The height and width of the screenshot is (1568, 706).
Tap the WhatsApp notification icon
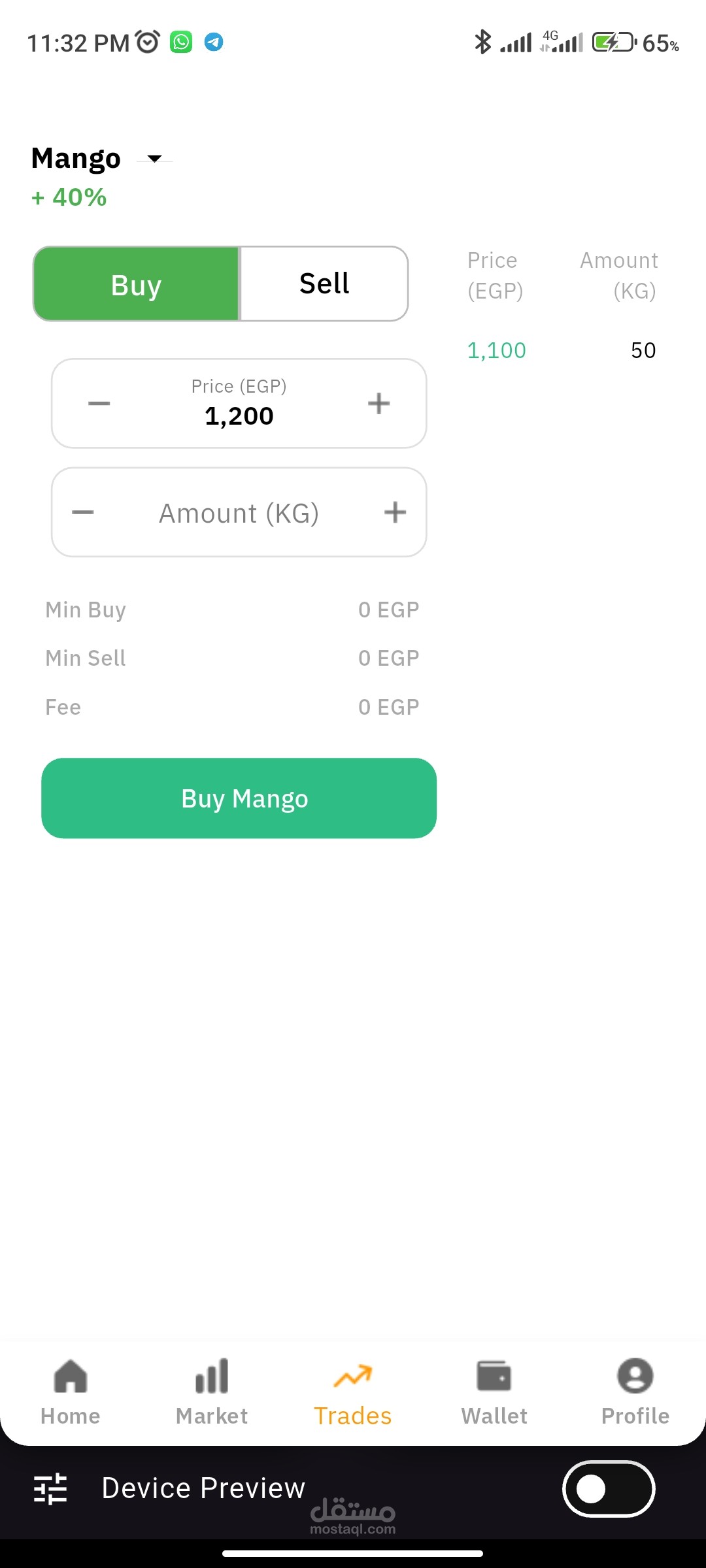(181, 42)
